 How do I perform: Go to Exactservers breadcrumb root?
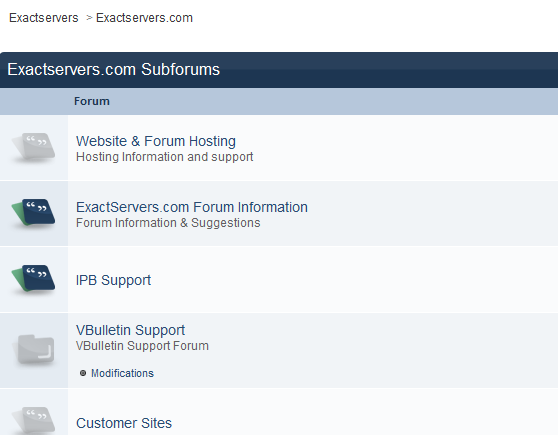pos(43,18)
